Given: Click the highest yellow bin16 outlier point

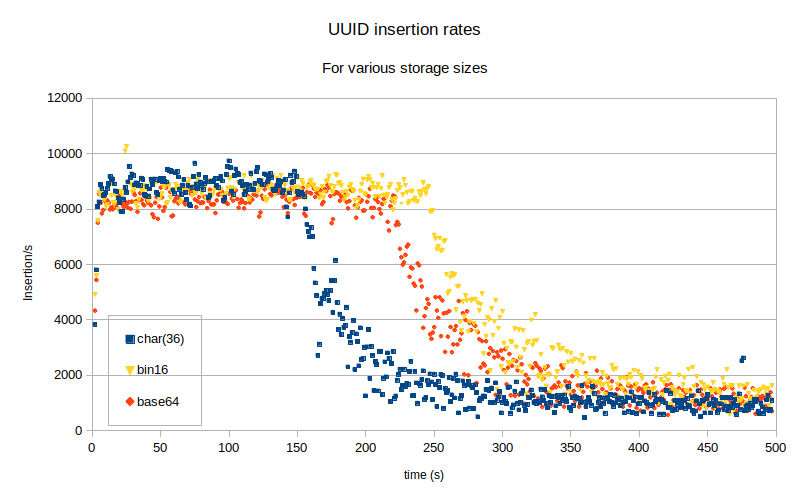Looking at the screenshot, I should coord(126,148).
